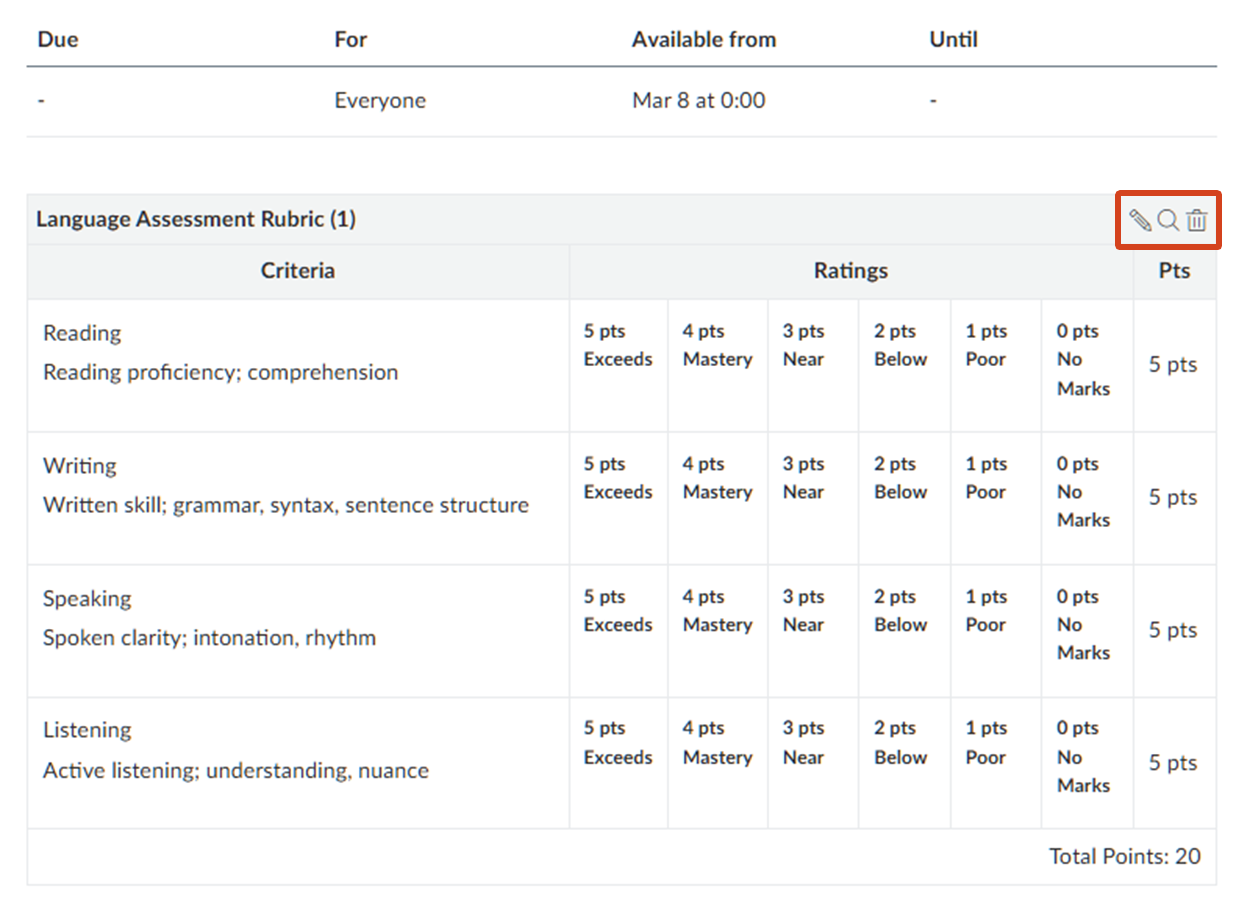The height and width of the screenshot is (906, 1250).
Task: Click the Due column header
Action: [58, 40]
